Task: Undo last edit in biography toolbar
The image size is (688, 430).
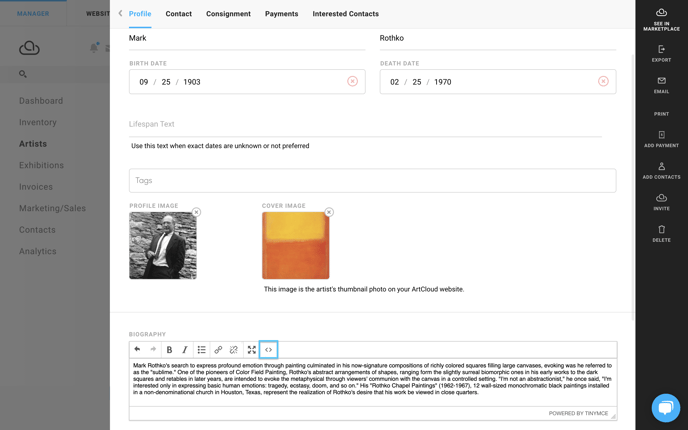Action: (x=137, y=349)
